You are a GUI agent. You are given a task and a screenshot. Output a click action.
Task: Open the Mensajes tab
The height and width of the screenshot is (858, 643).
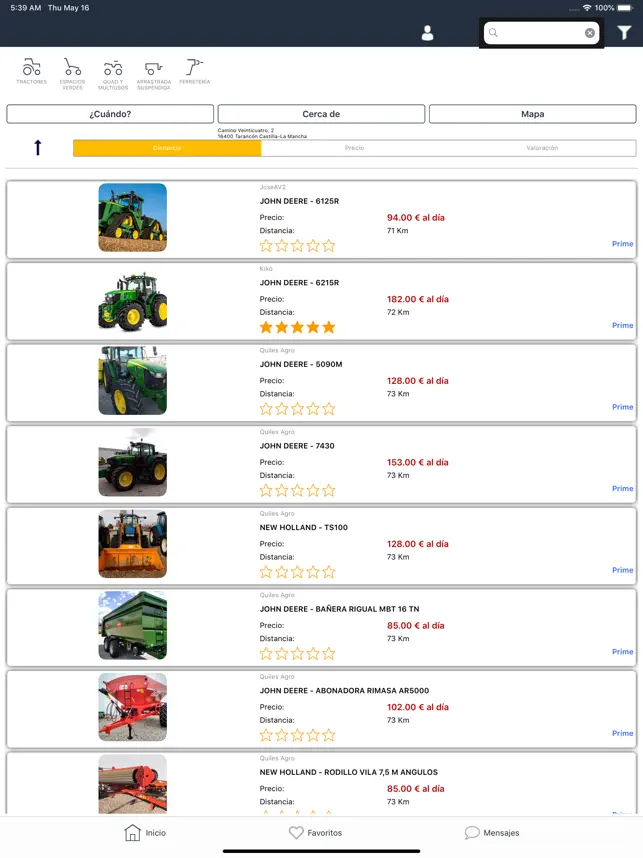(492, 832)
